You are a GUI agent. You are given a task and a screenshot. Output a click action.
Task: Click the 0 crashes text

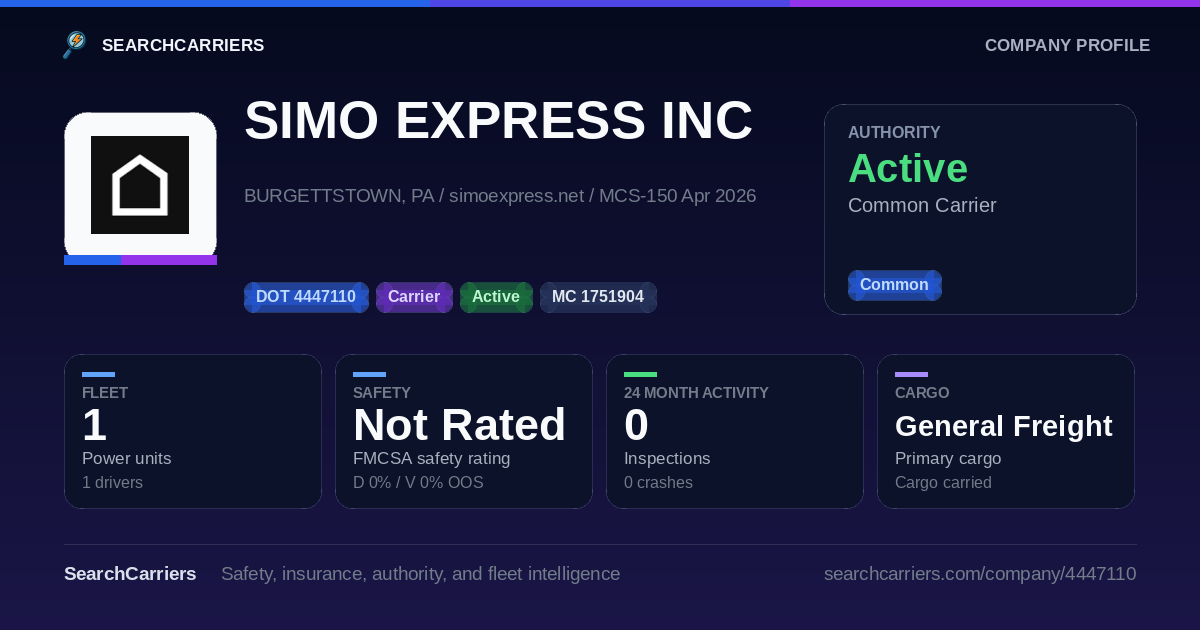658,482
